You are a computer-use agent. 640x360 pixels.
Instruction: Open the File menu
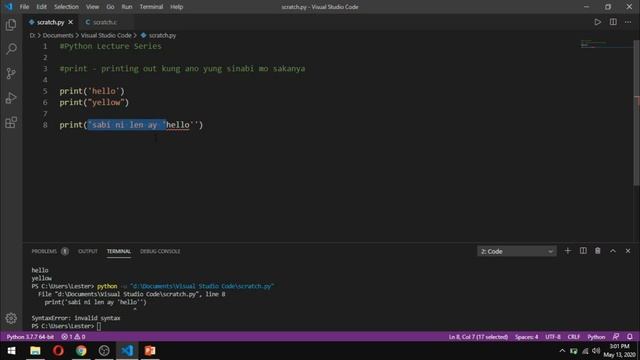click(24, 7)
